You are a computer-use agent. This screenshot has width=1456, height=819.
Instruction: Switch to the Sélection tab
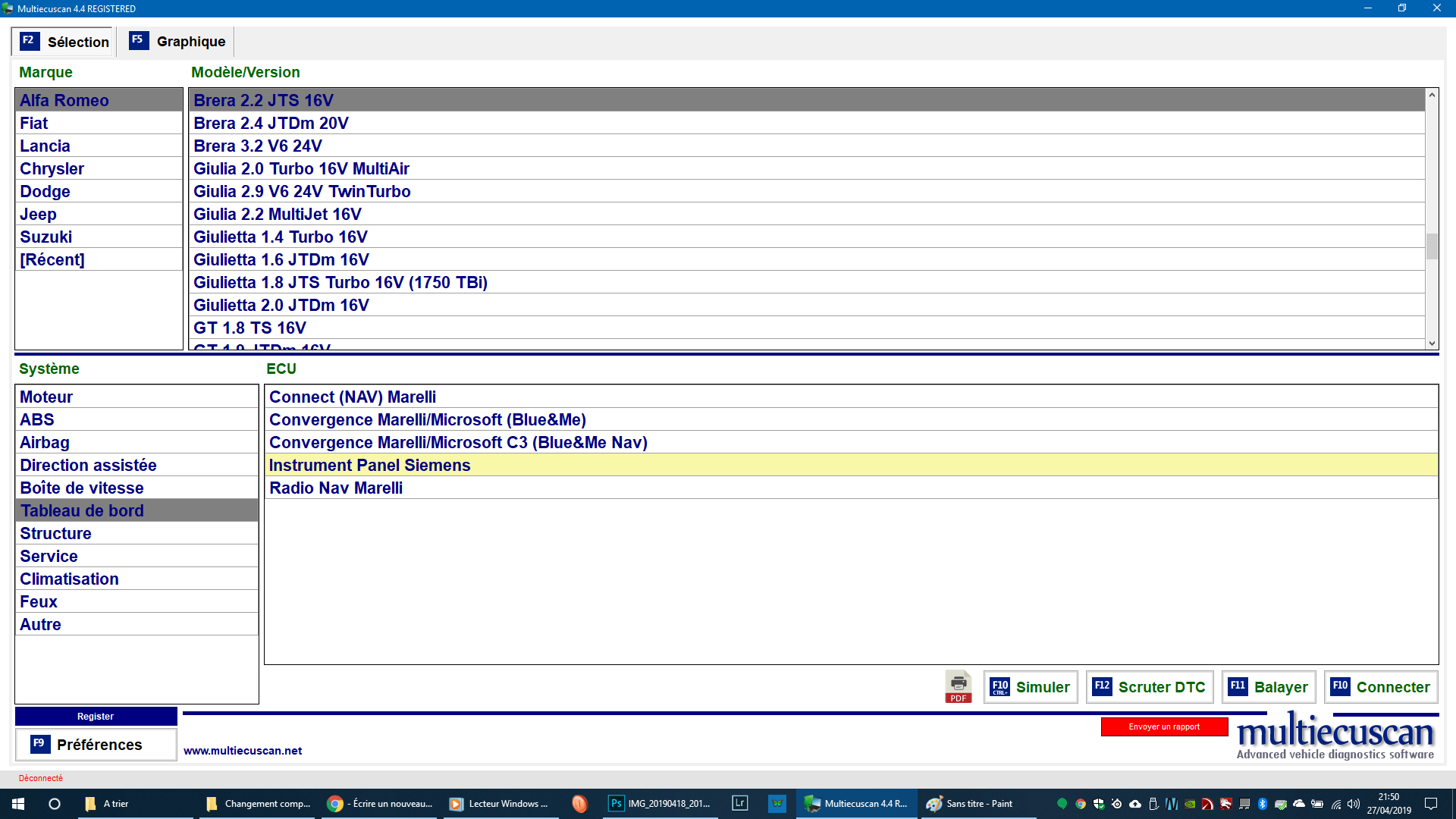[64, 42]
